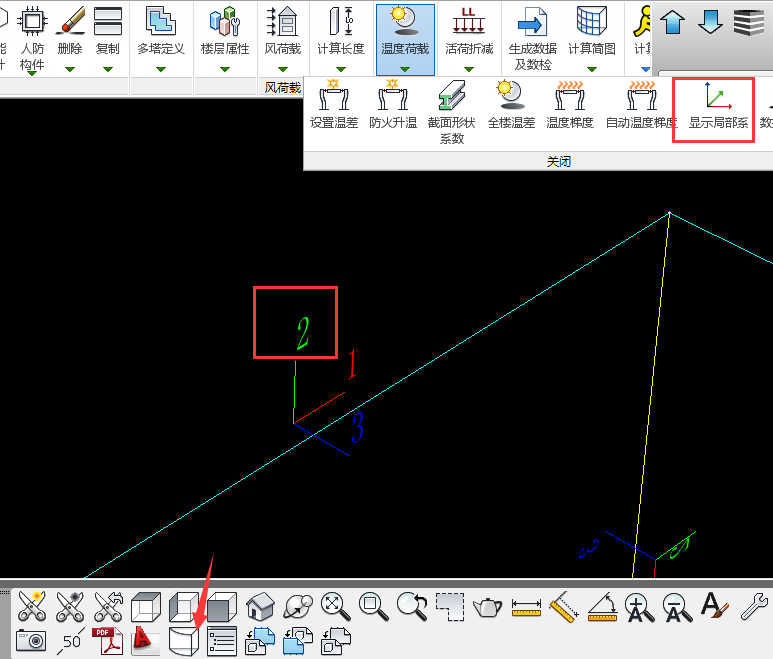Click the scissors with yellow spark icon
This screenshot has height=659, width=773.
tap(32, 606)
